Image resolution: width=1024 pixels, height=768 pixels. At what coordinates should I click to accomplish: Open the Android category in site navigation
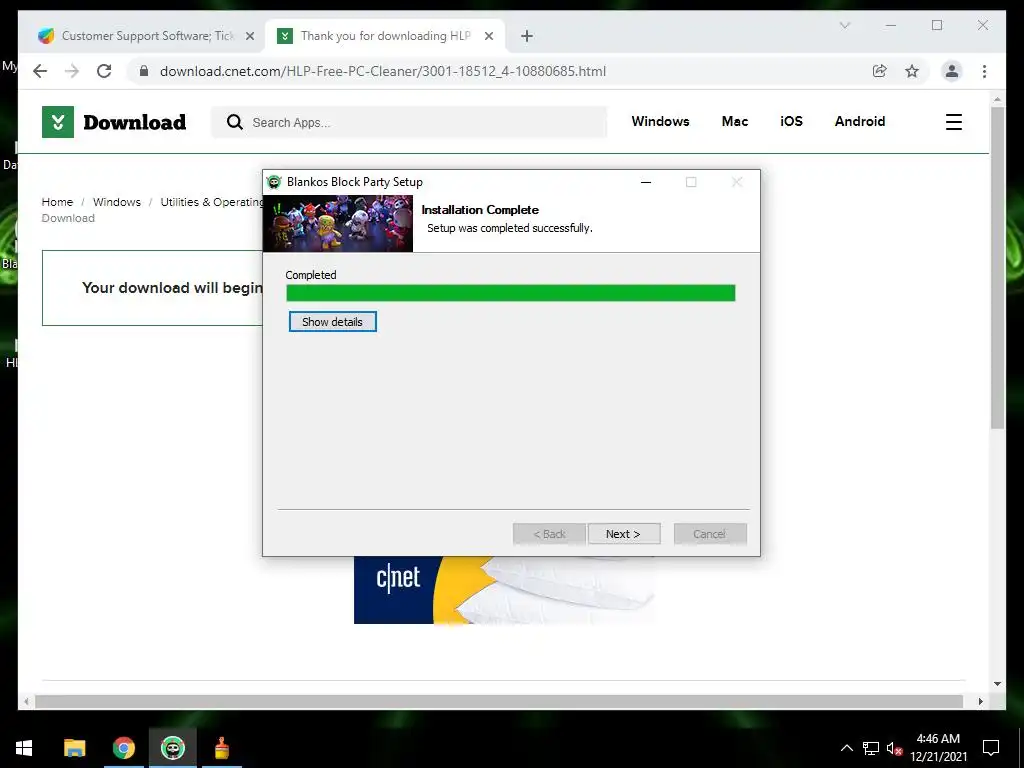pos(859,121)
